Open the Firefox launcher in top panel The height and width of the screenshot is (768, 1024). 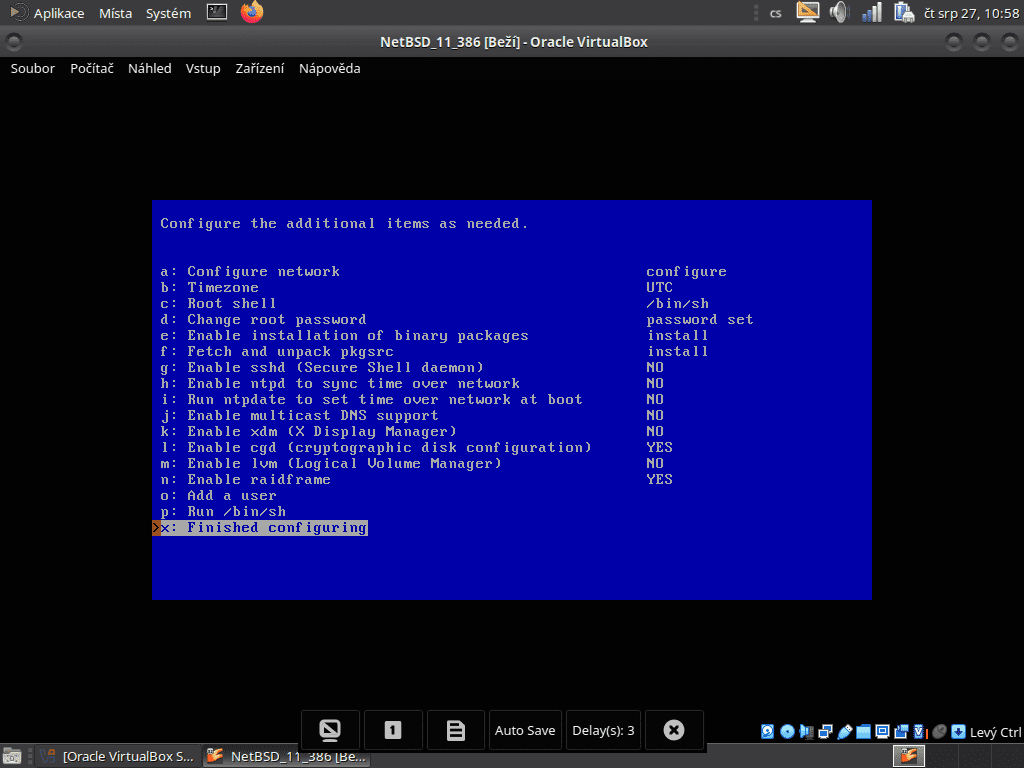tap(251, 12)
